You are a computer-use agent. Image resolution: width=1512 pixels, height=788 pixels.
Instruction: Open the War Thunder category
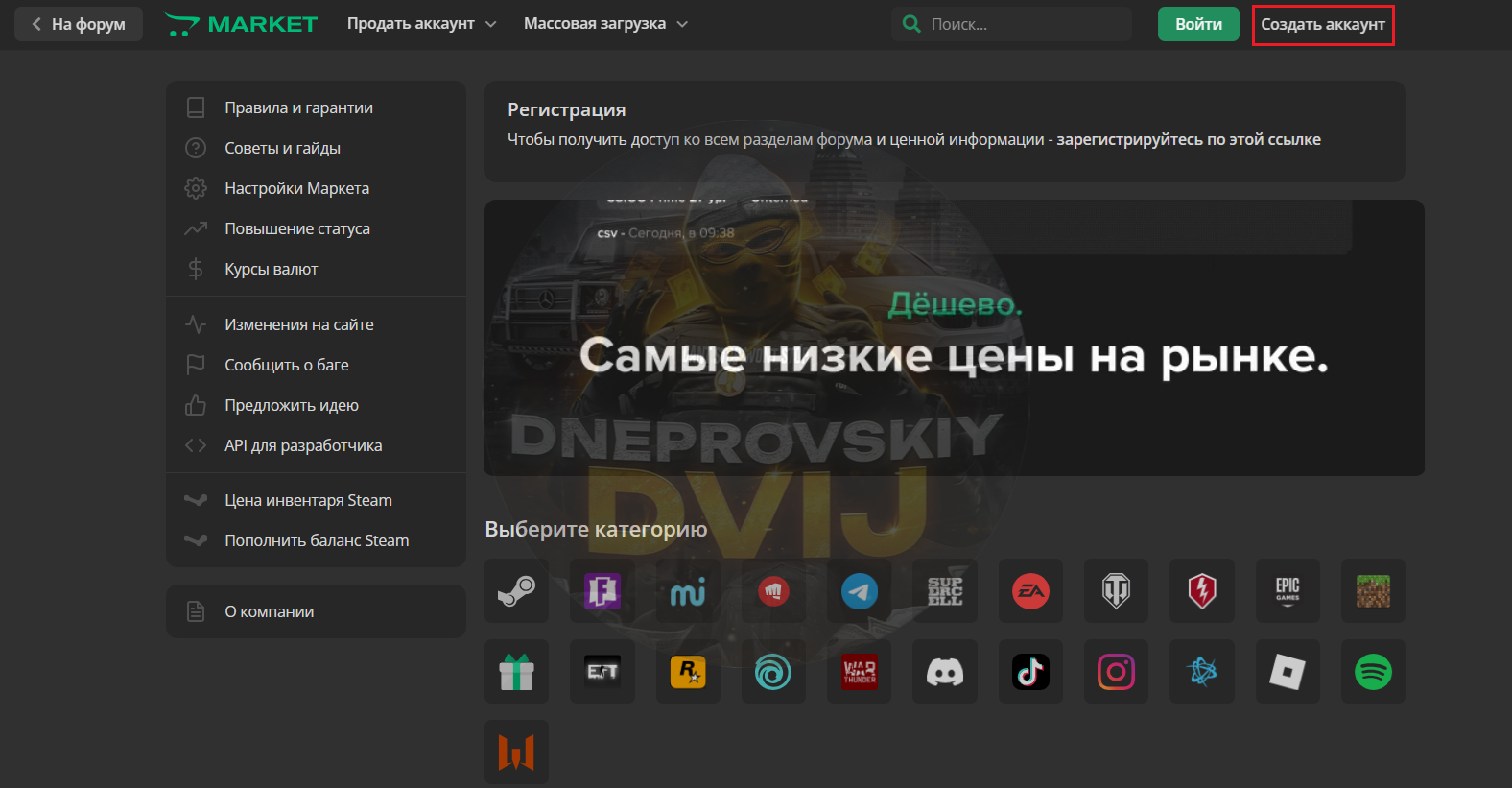pos(860,672)
